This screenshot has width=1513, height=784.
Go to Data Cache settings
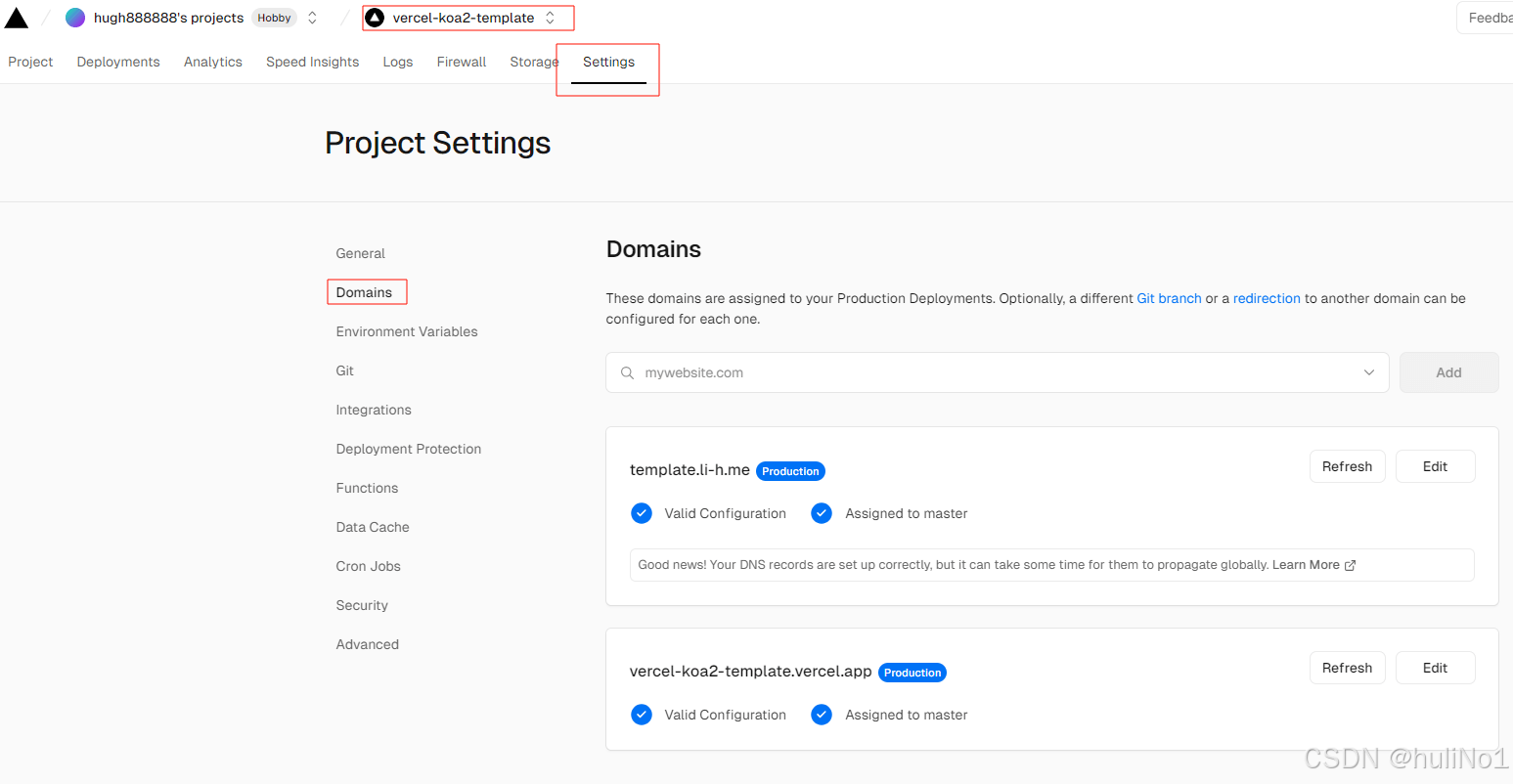tap(373, 527)
